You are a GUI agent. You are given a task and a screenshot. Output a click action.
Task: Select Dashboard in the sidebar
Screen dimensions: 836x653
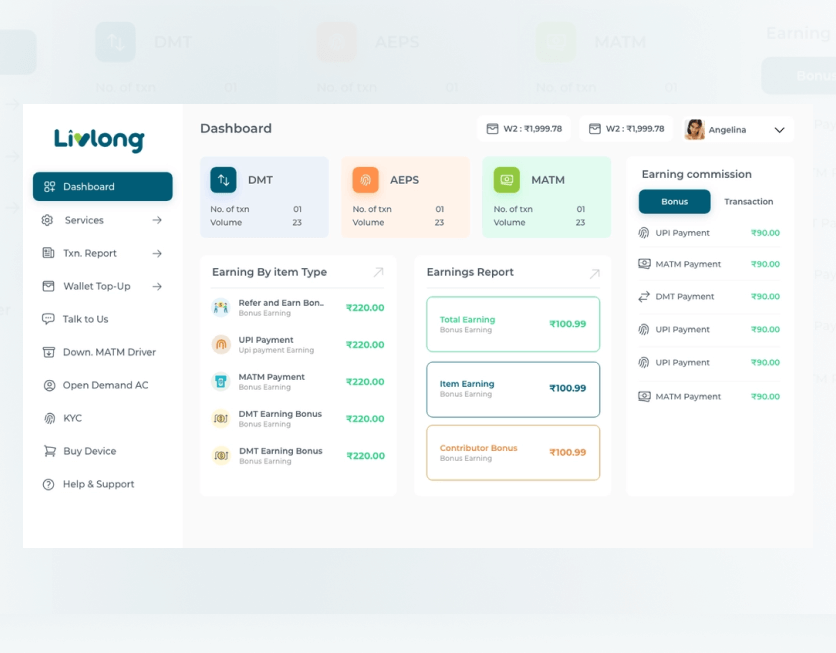tap(102, 187)
